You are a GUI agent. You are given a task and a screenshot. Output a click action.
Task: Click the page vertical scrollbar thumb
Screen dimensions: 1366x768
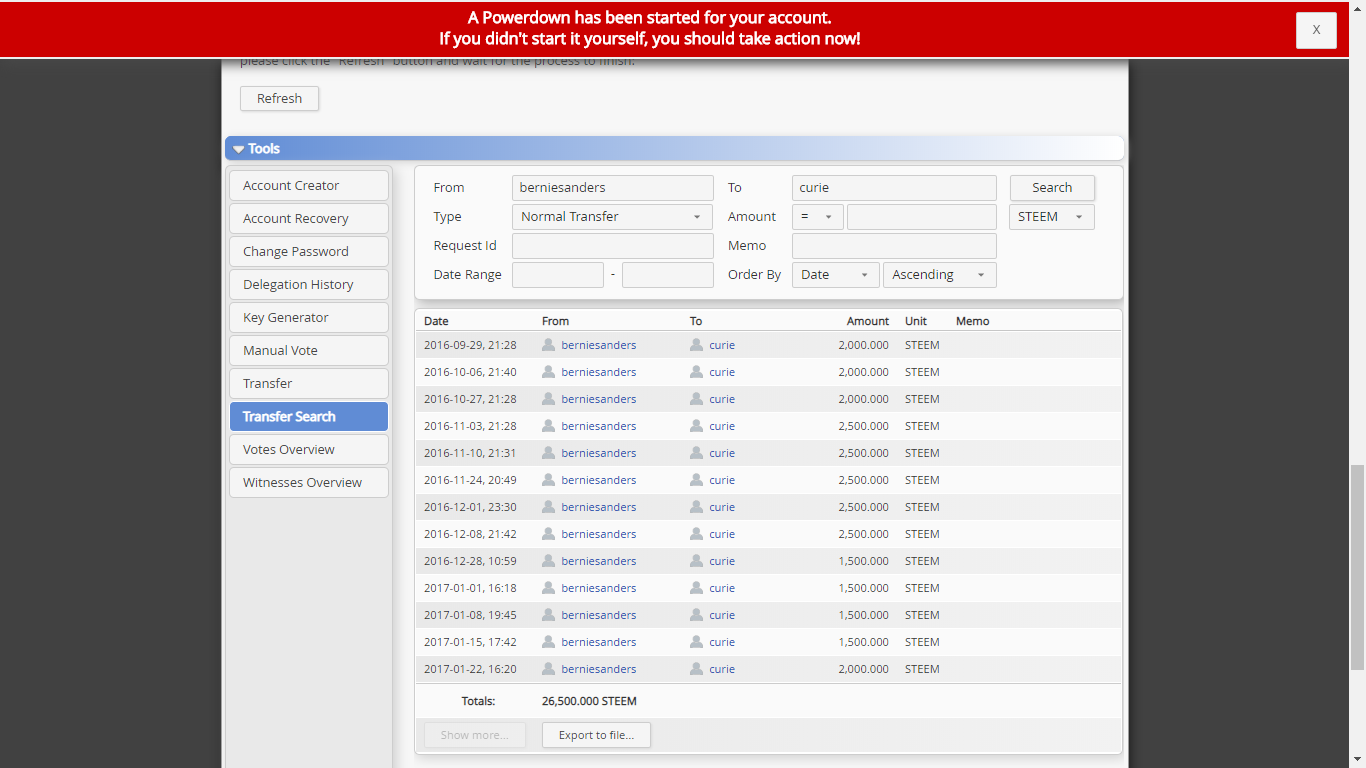pyautogui.click(x=1357, y=567)
